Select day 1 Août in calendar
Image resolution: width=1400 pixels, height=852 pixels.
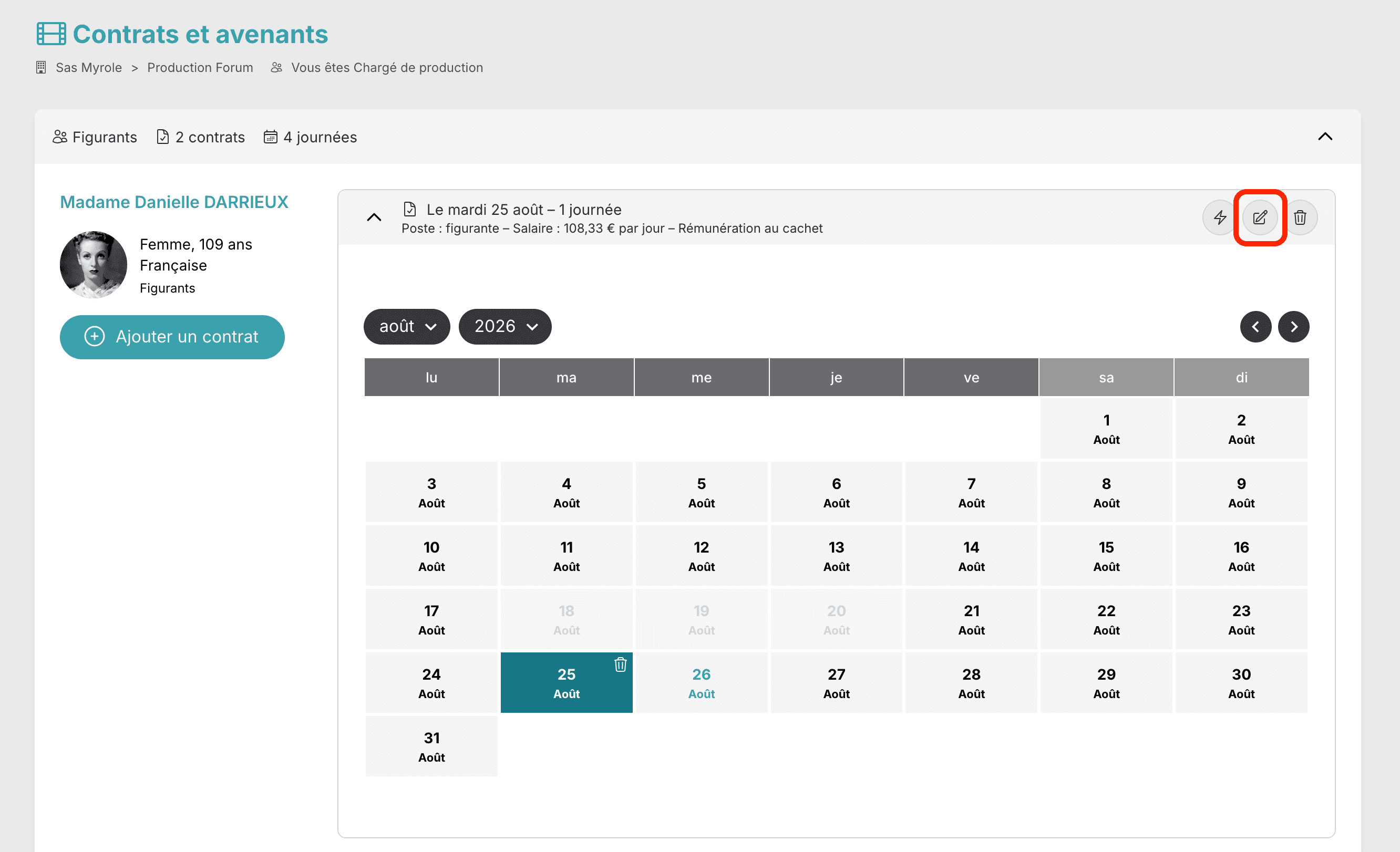[1106, 428]
